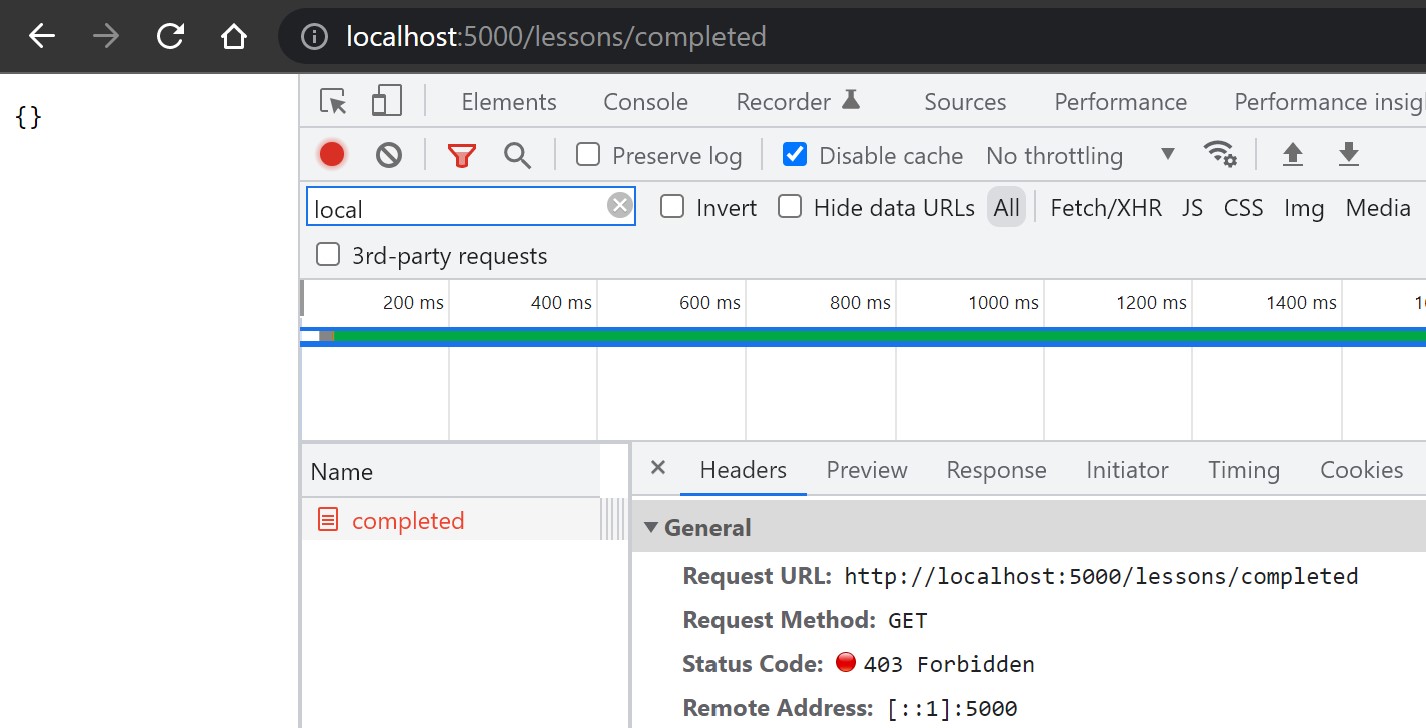Enable the Preserve log checkbox
Screen dimensions: 1426x728
[x=588, y=155]
